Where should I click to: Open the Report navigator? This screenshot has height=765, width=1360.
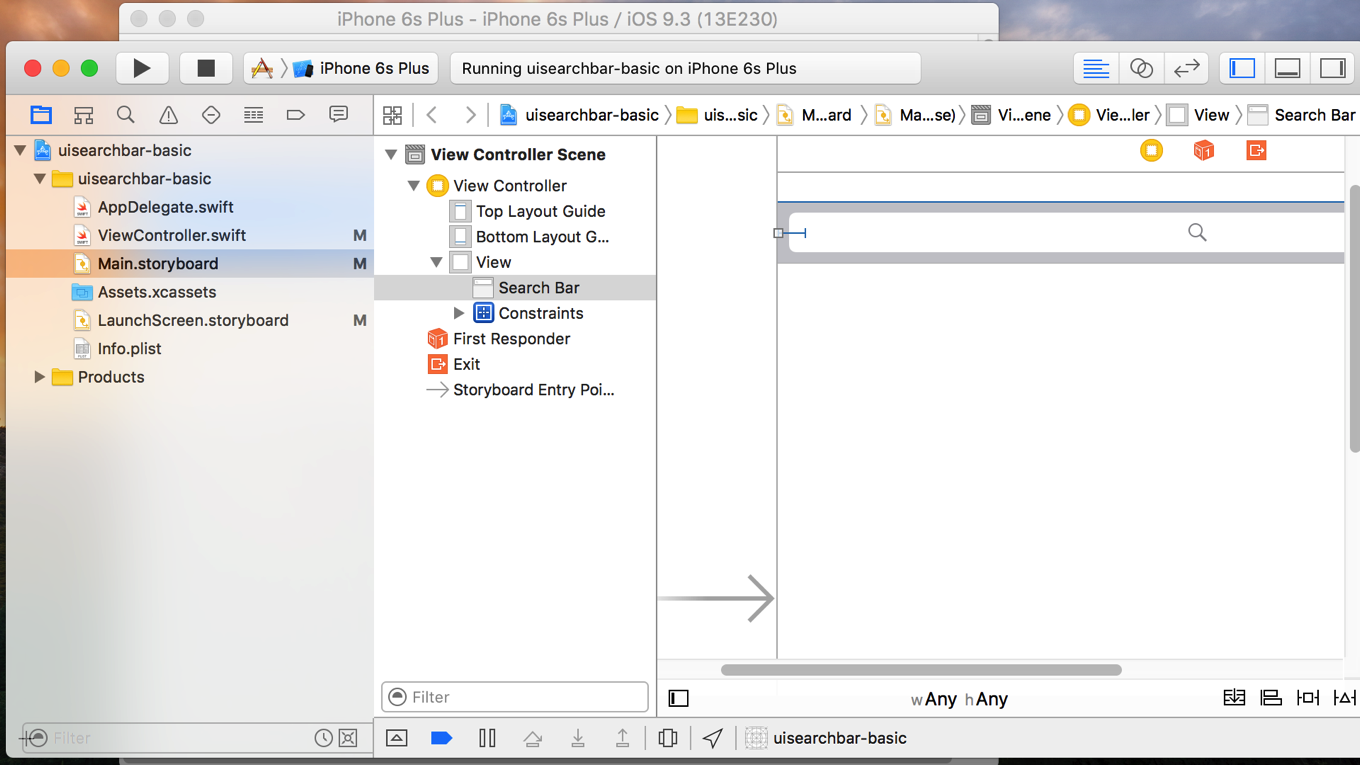(338, 115)
